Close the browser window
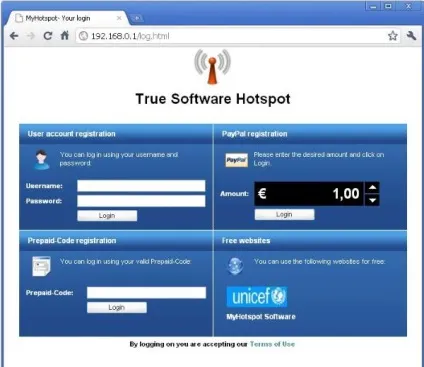The height and width of the screenshot is (367, 424). click(409, 6)
